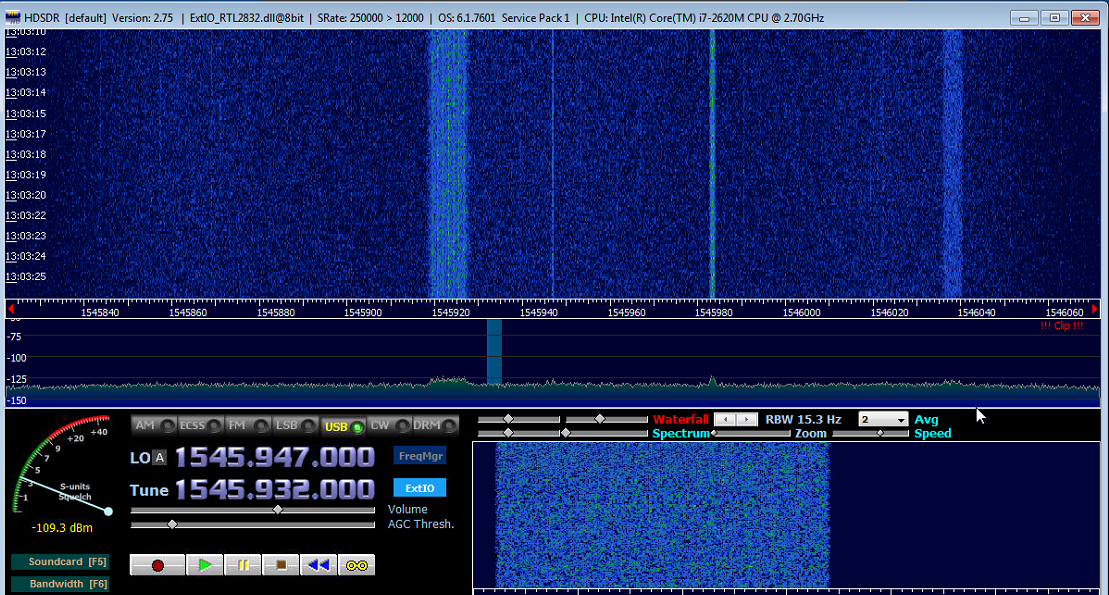Click the green Play button
The width and height of the screenshot is (1109, 595).
click(204, 565)
